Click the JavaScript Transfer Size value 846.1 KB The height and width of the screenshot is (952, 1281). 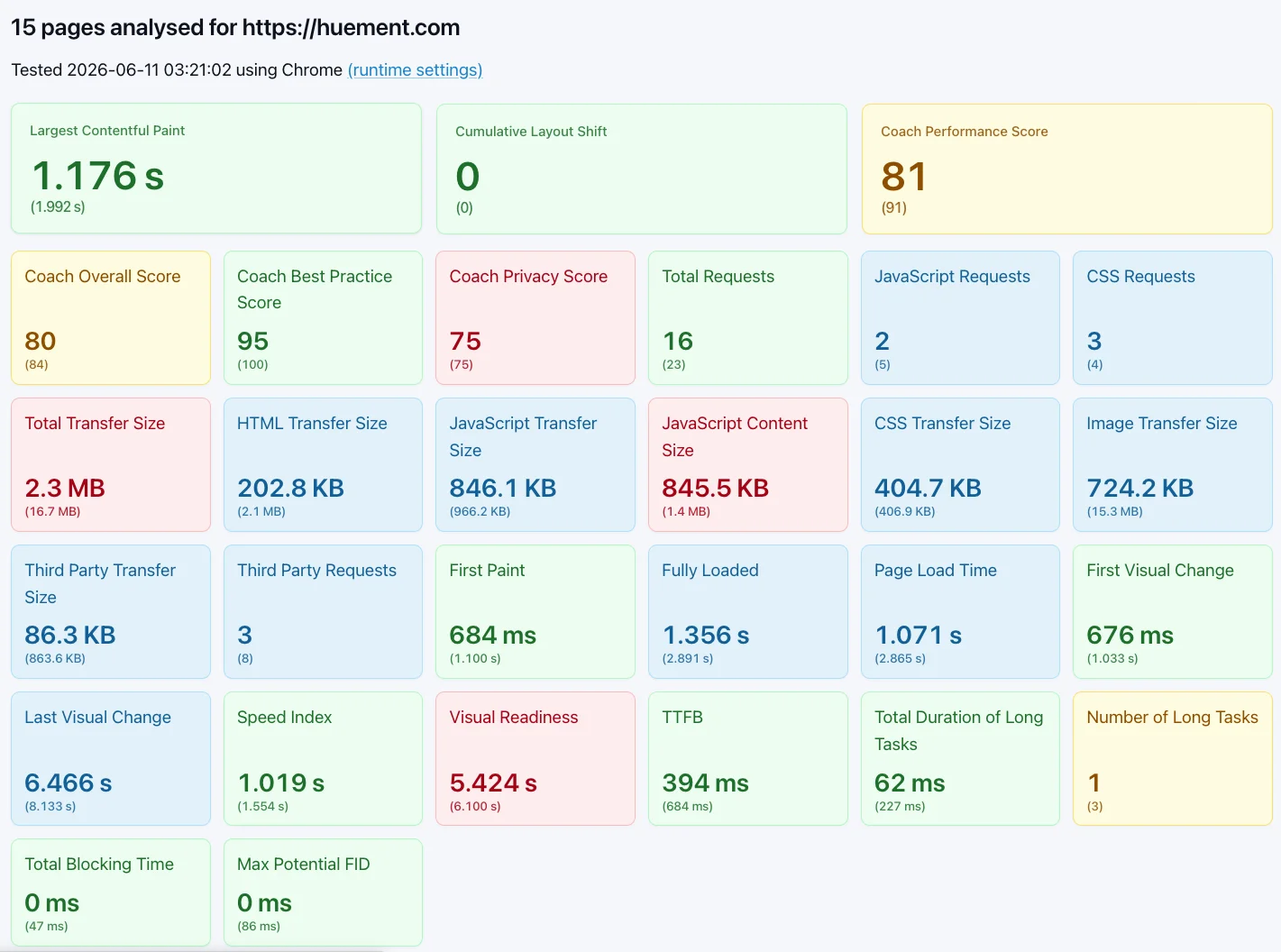coord(503,488)
